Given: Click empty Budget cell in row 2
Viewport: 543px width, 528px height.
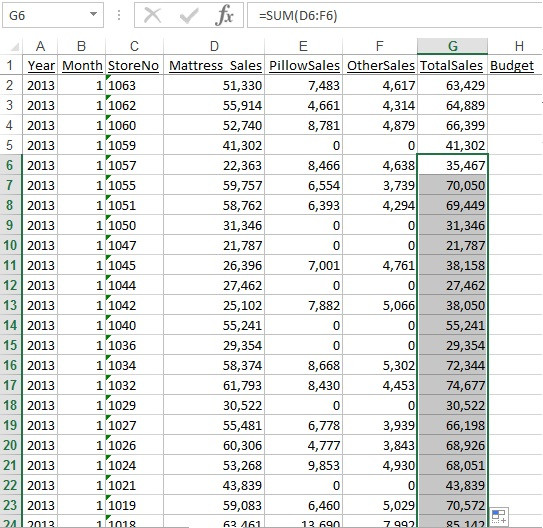Looking at the screenshot, I should [x=515, y=85].
